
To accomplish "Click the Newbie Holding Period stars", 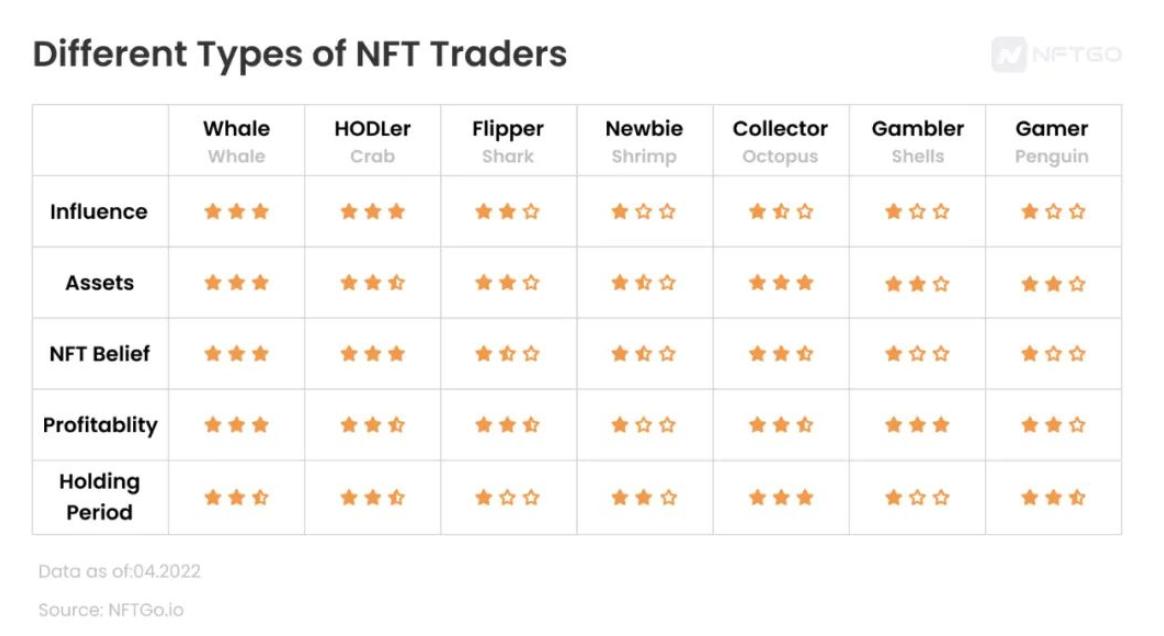I will click(x=644, y=497).
